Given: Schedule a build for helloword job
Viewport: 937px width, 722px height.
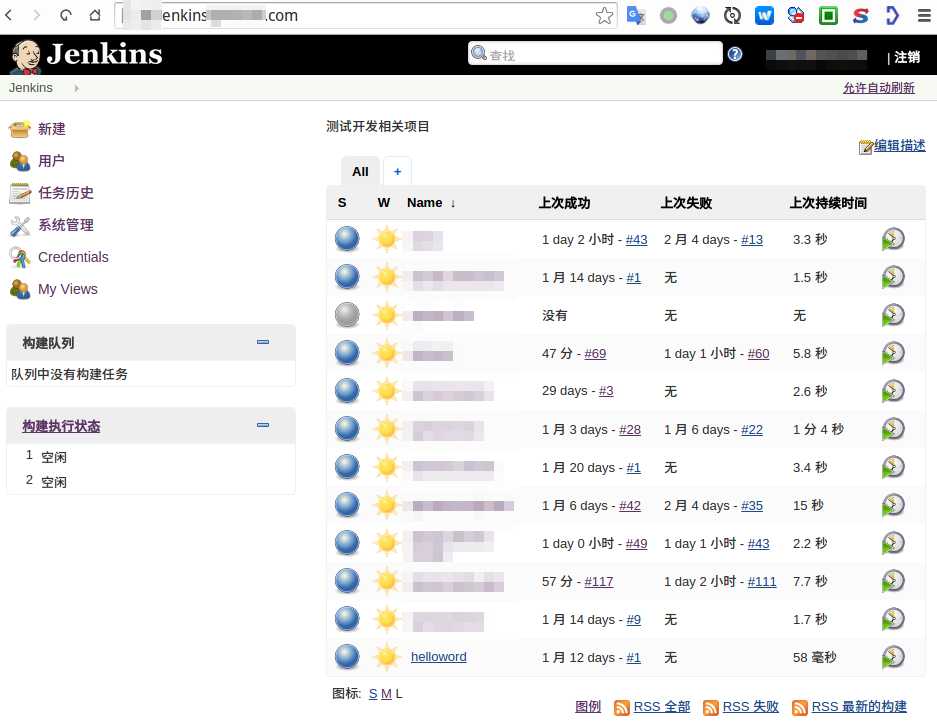Looking at the screenshot, I should pos(893,657).
